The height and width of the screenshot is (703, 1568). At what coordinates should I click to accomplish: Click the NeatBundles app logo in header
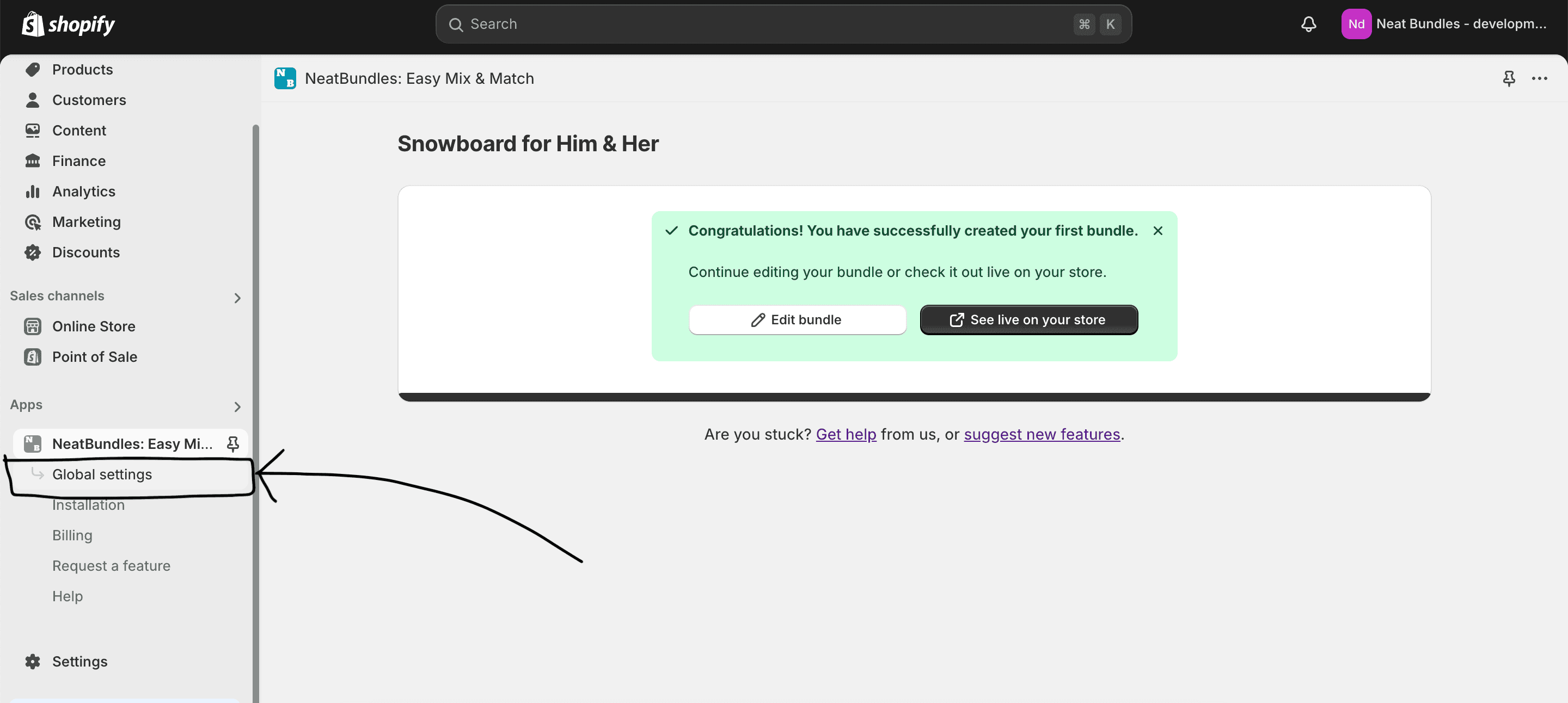pyautogui.click(x=285, y=78)
